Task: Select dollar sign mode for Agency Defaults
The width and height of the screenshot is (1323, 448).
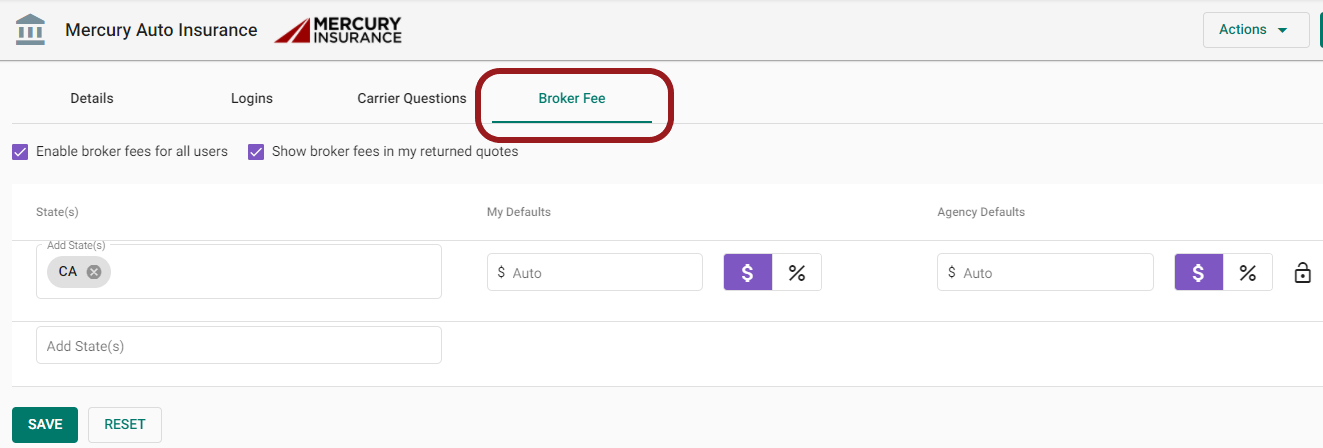Action: 1198,272
